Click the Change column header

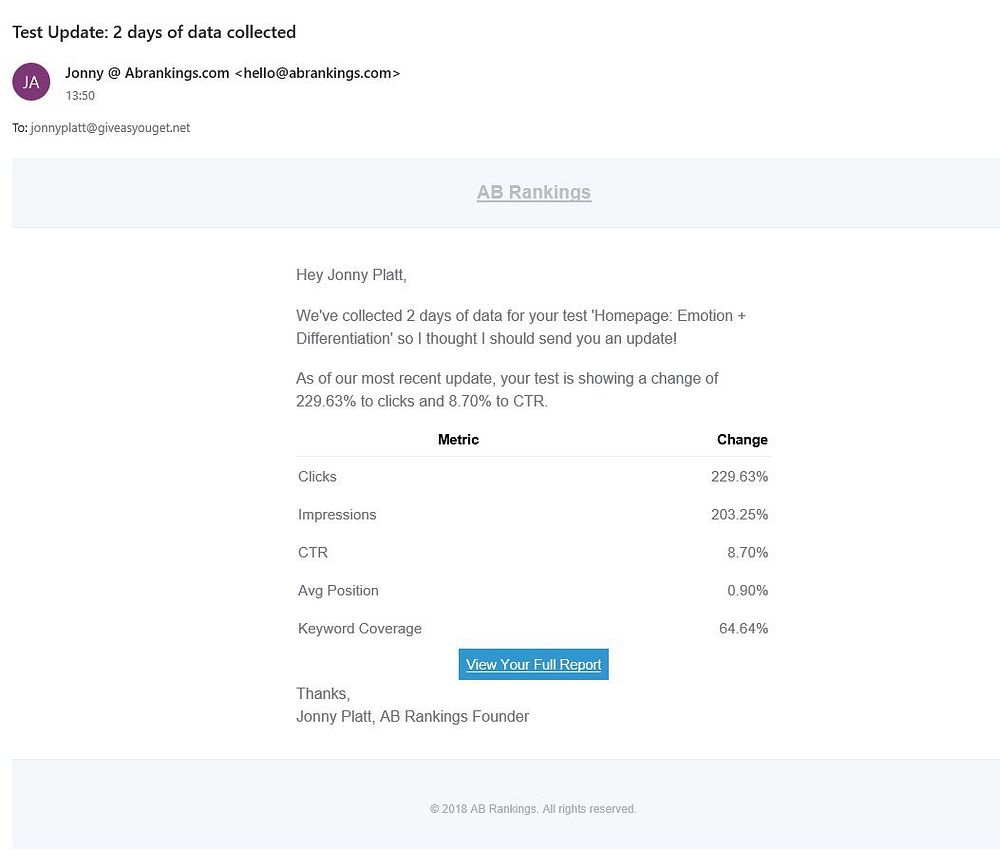[742, 439]
